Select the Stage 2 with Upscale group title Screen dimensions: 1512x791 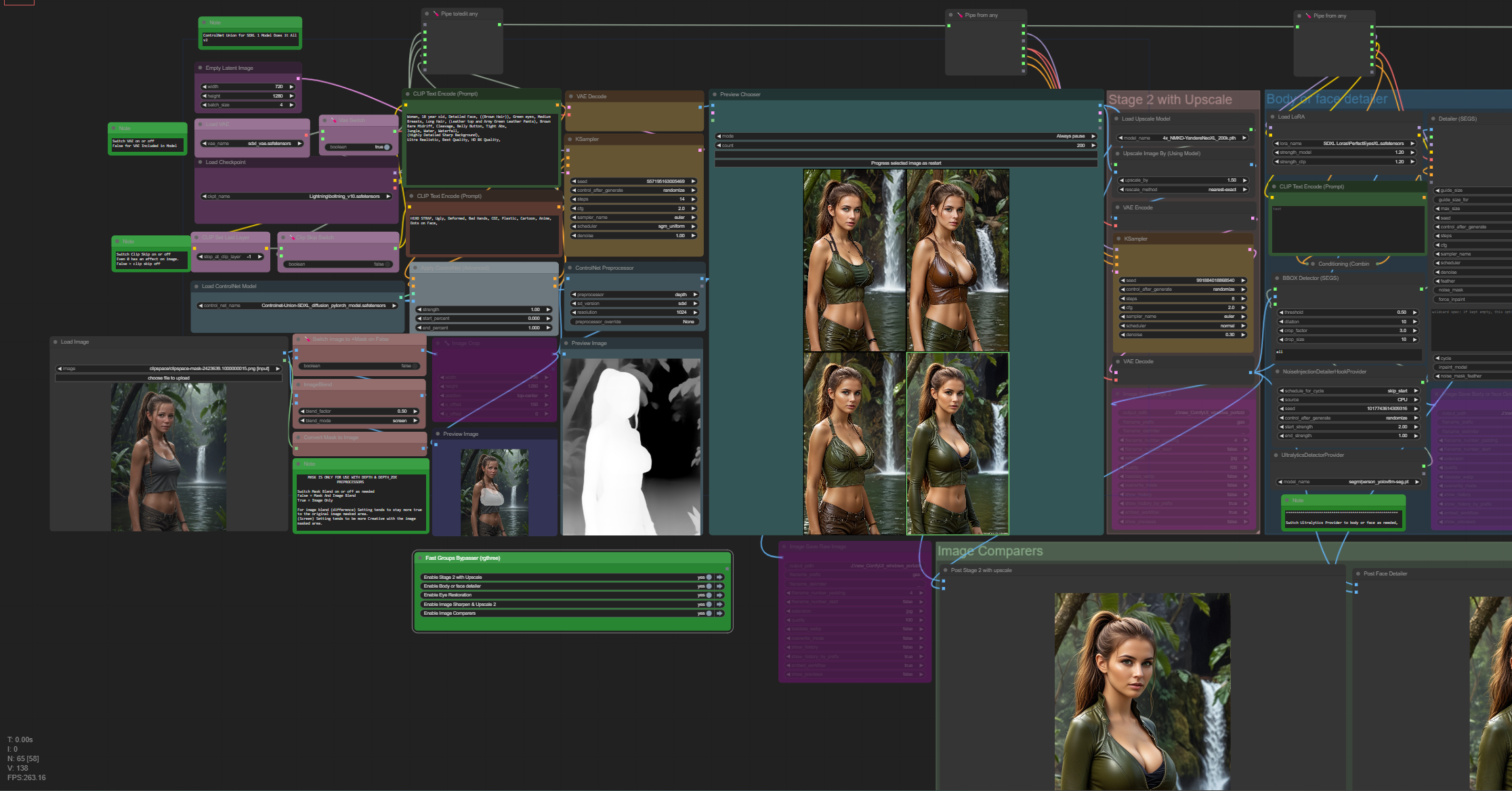(x=1170, y=100)
